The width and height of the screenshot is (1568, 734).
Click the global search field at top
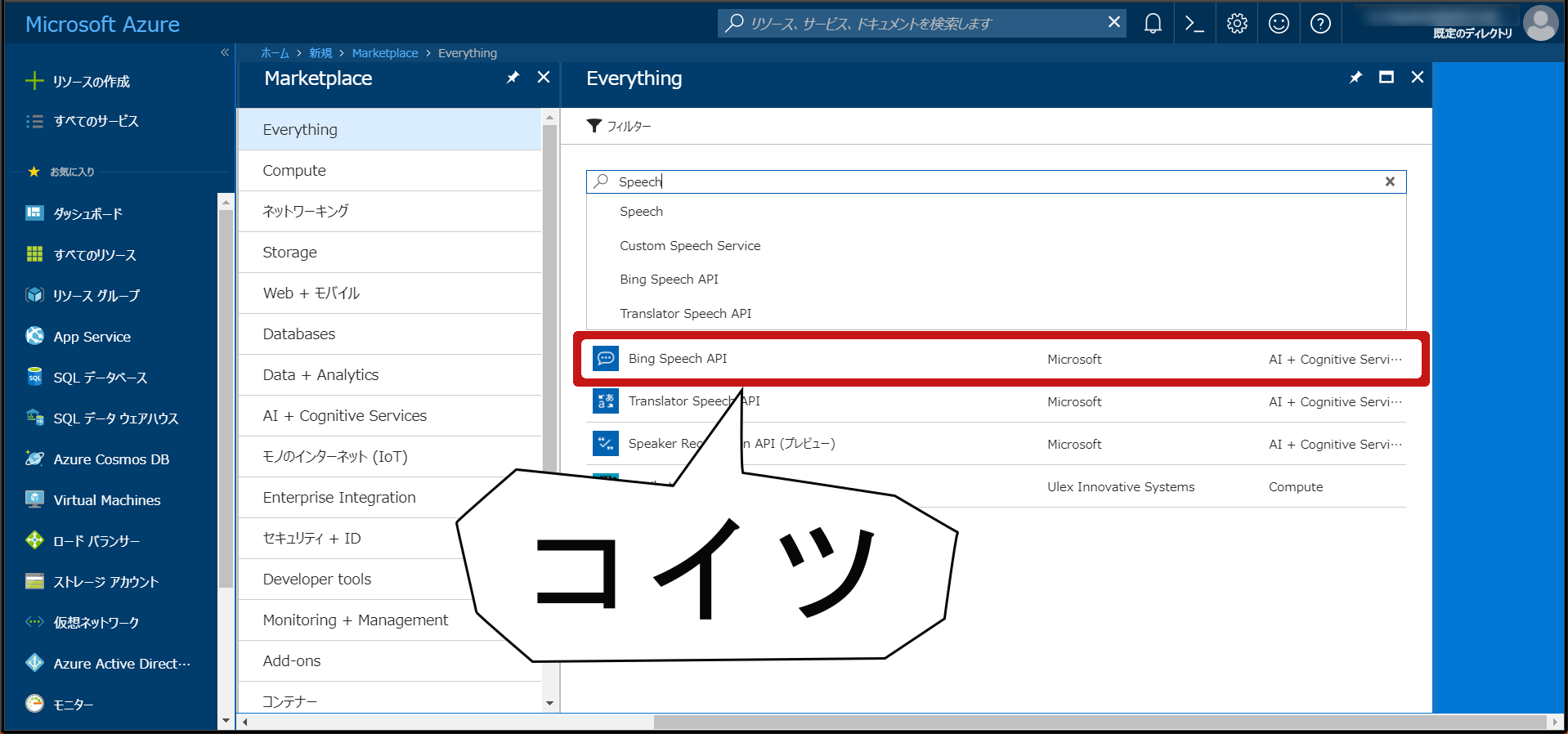[x=921, y=24]
